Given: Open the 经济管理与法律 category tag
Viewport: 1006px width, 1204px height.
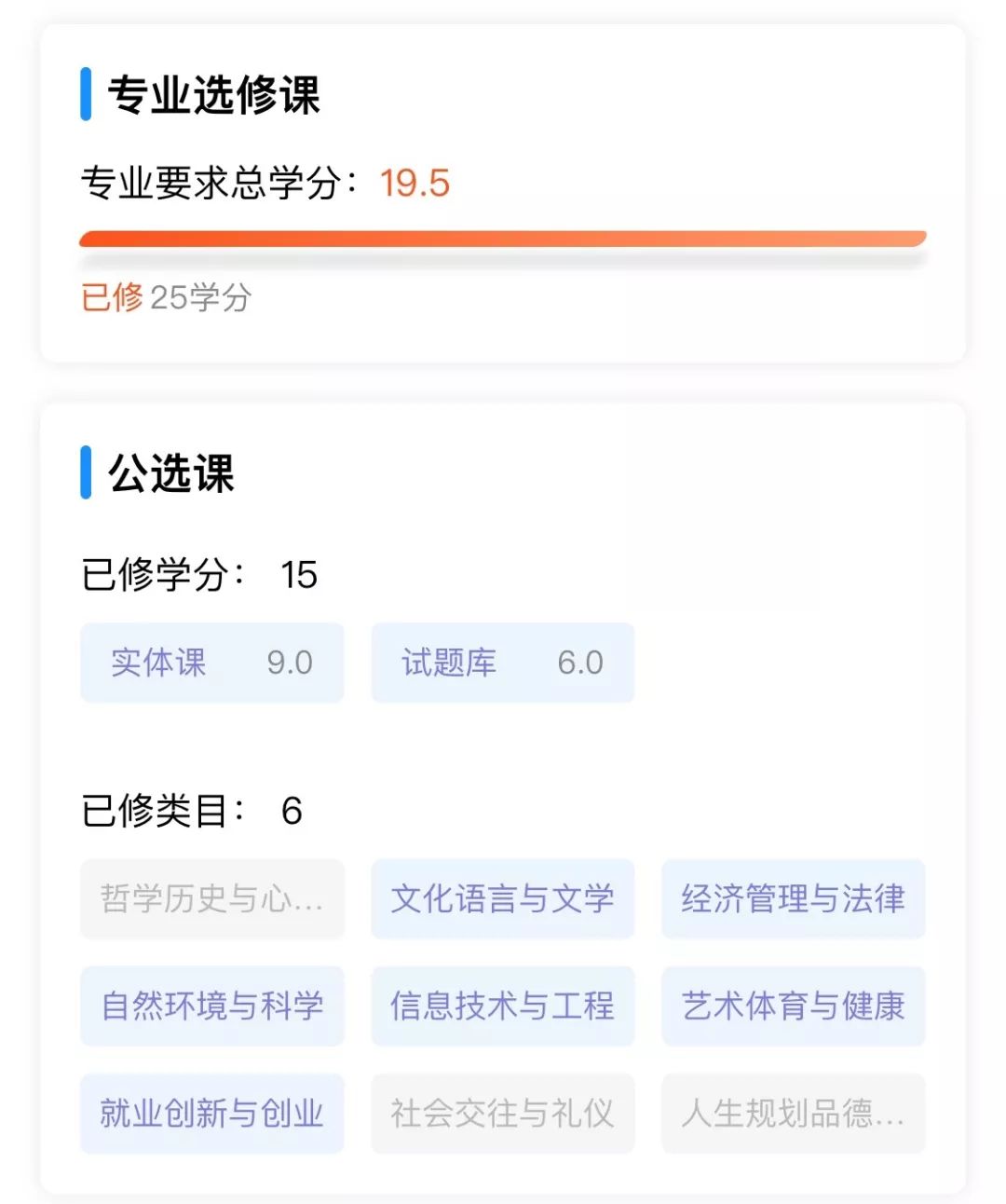Looking at the screenshot, I should 793,899.
